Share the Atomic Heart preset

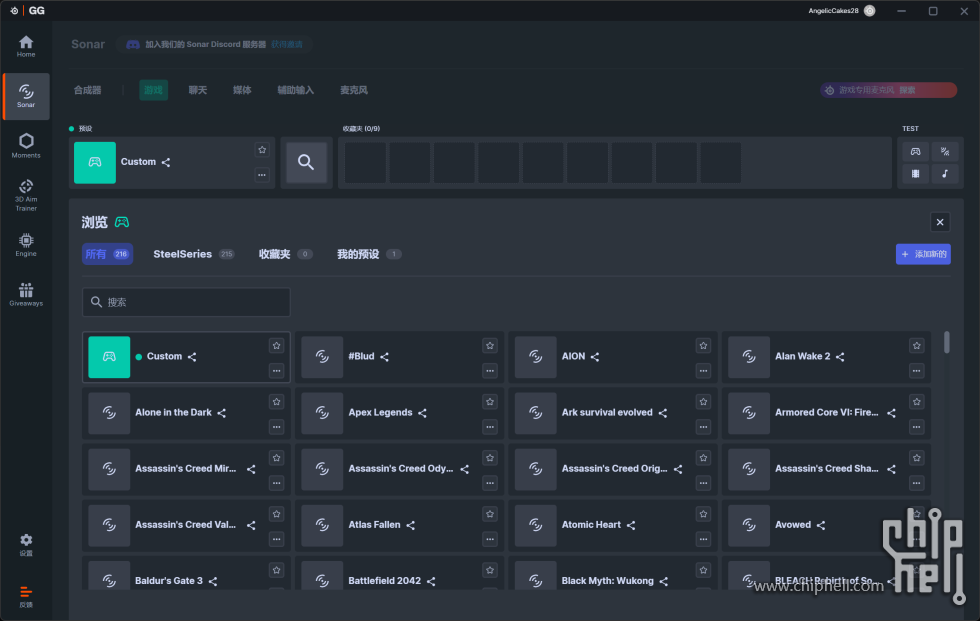[631, 525]
